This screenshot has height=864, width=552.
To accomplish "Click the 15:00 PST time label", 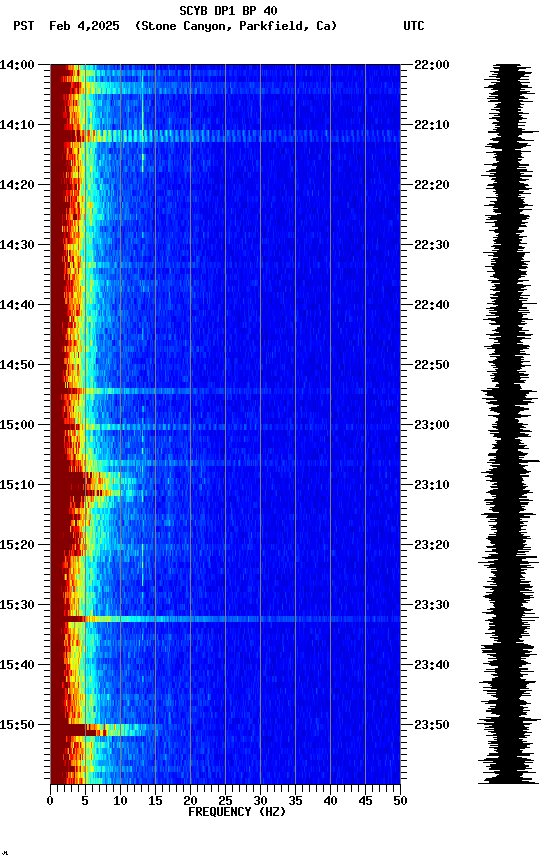I will pos(17,425).
